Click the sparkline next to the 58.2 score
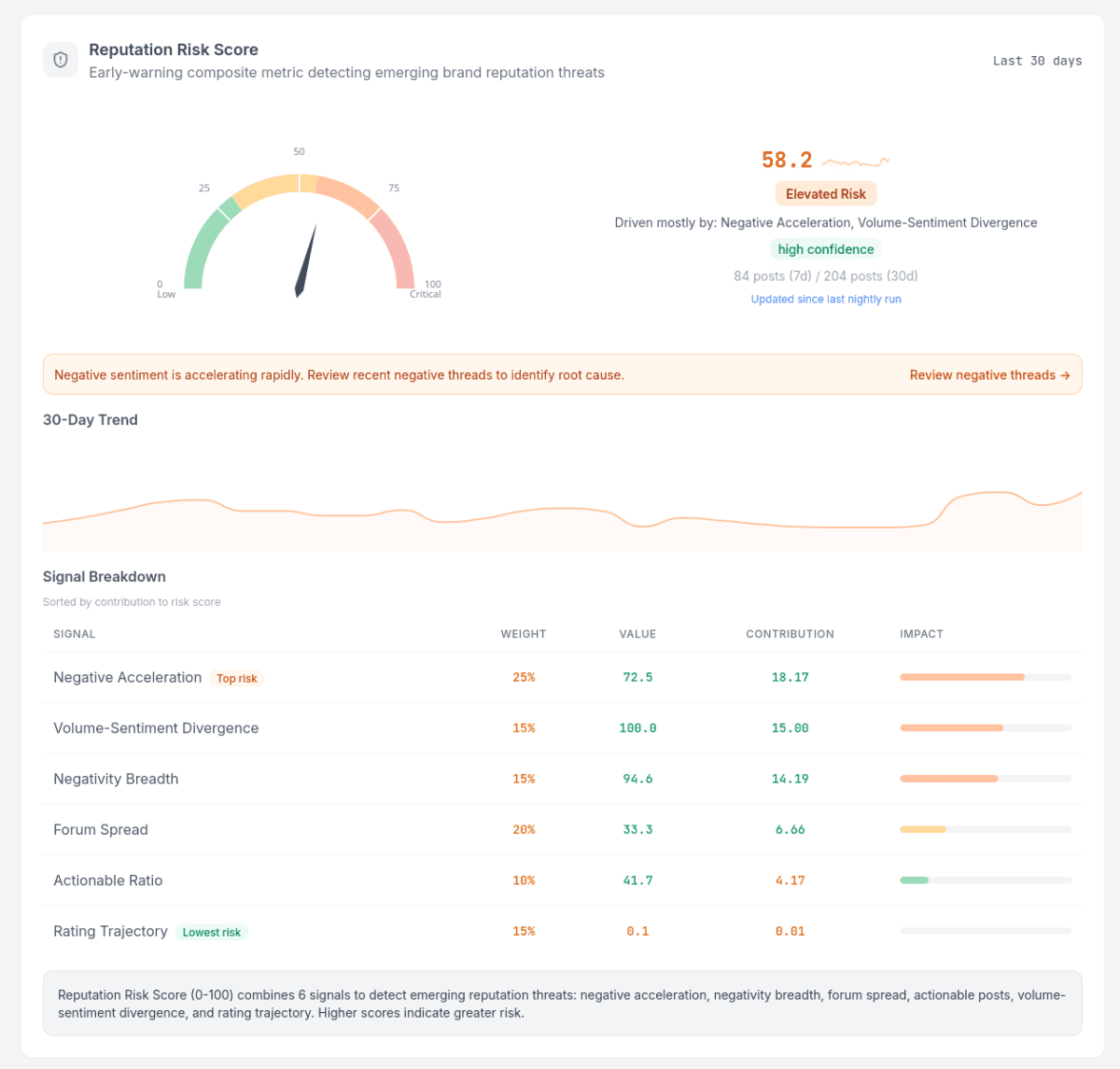Viewport: 1120px width, 1069px height. point(856,162)
